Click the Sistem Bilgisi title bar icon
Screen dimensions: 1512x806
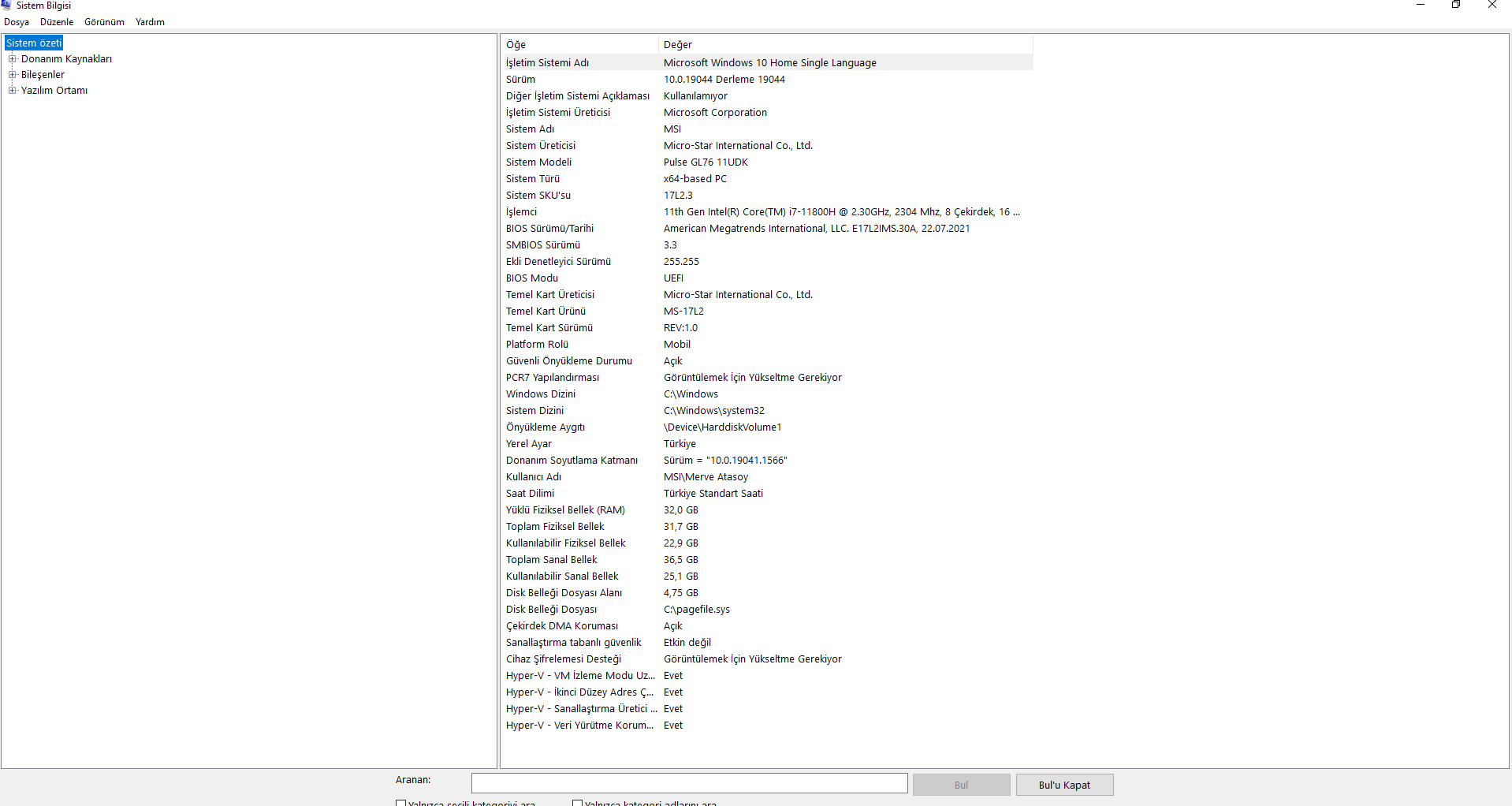tap(6, 6)
